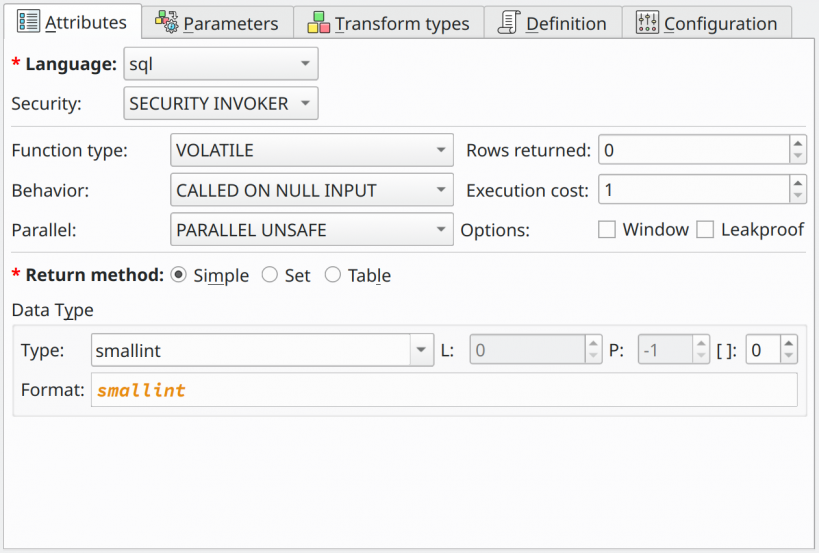Switch to the Parameters tab

[x=217, y=23]
